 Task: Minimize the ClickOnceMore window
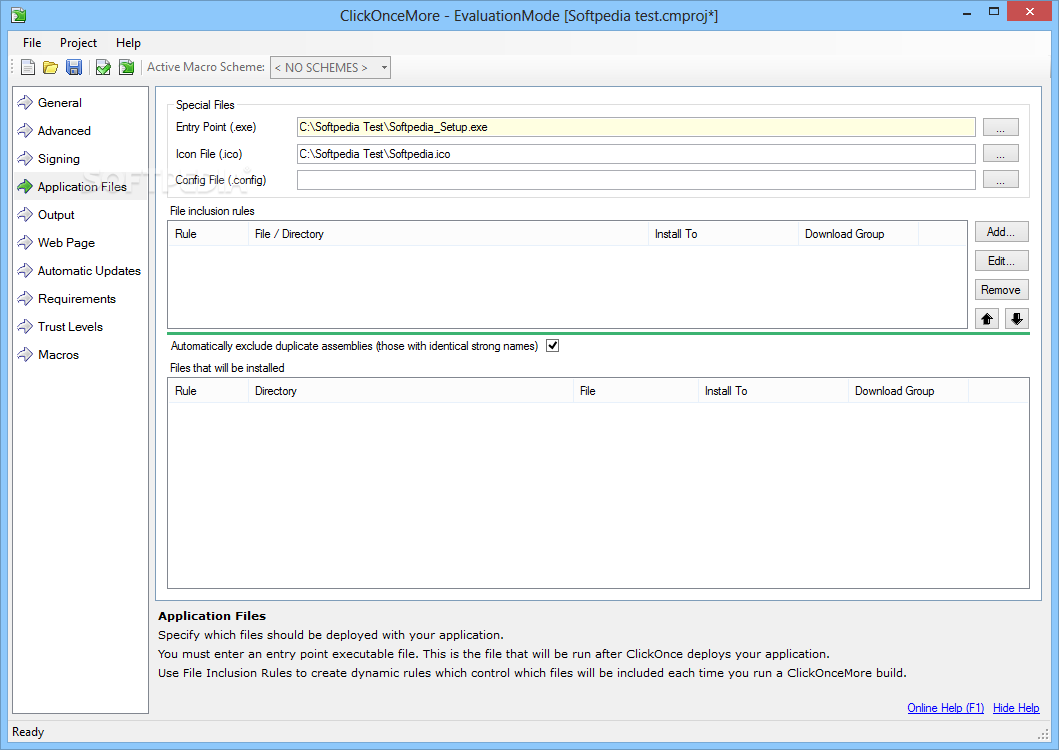966,12
